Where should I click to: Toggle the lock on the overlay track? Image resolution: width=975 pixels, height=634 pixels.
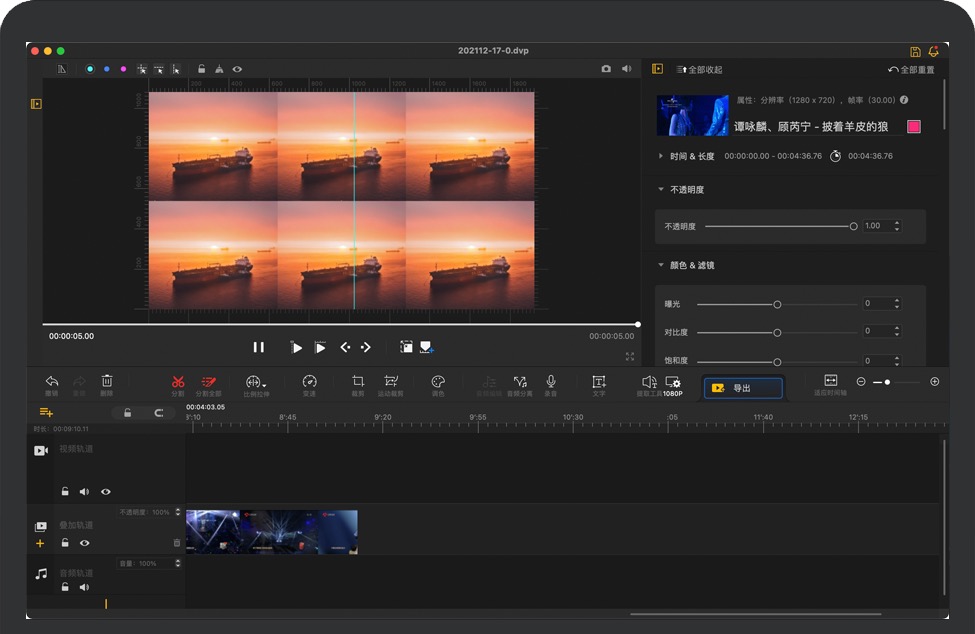(65, 543)
